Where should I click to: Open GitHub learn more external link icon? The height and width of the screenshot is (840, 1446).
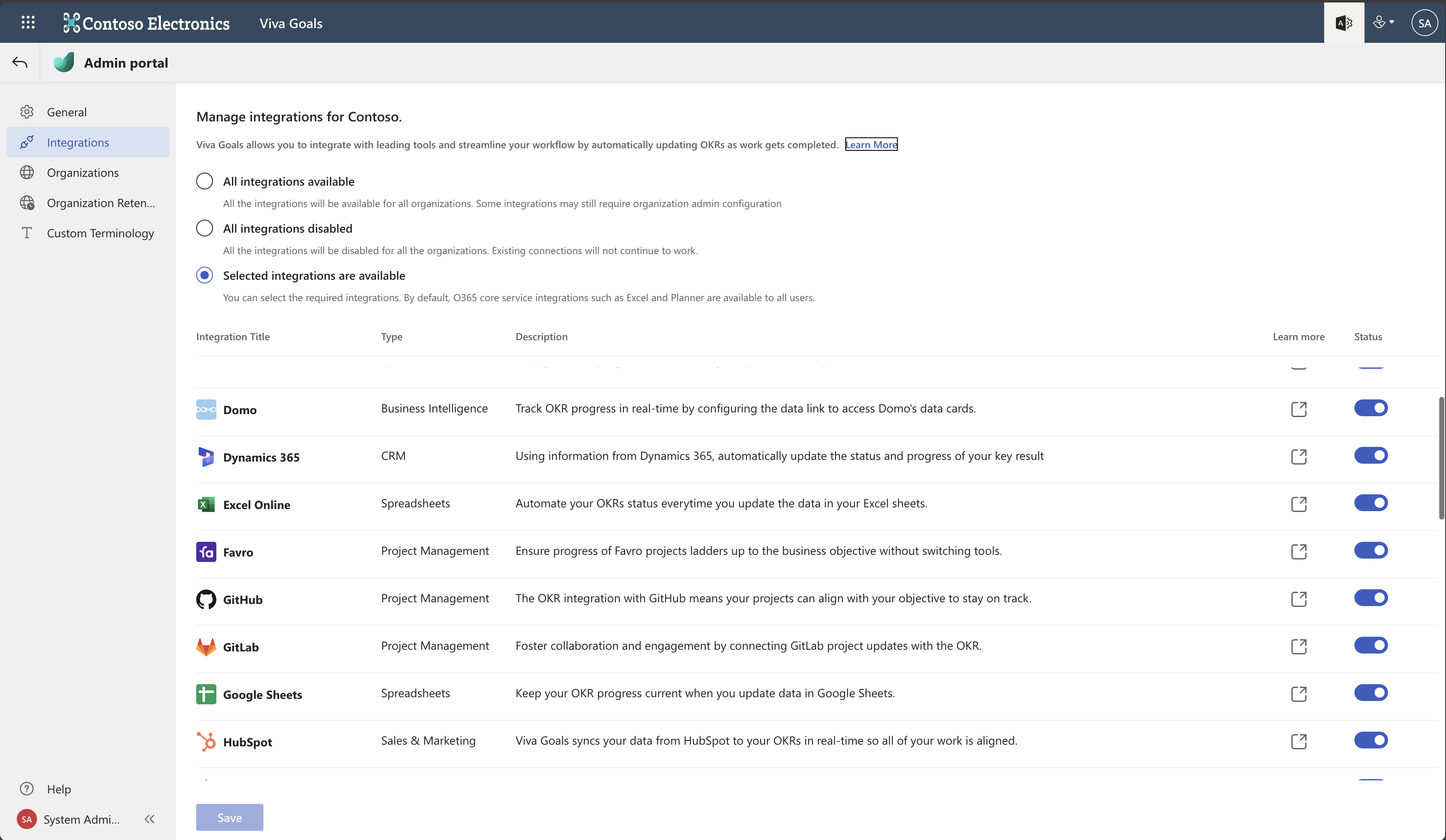pos(1299,599)
